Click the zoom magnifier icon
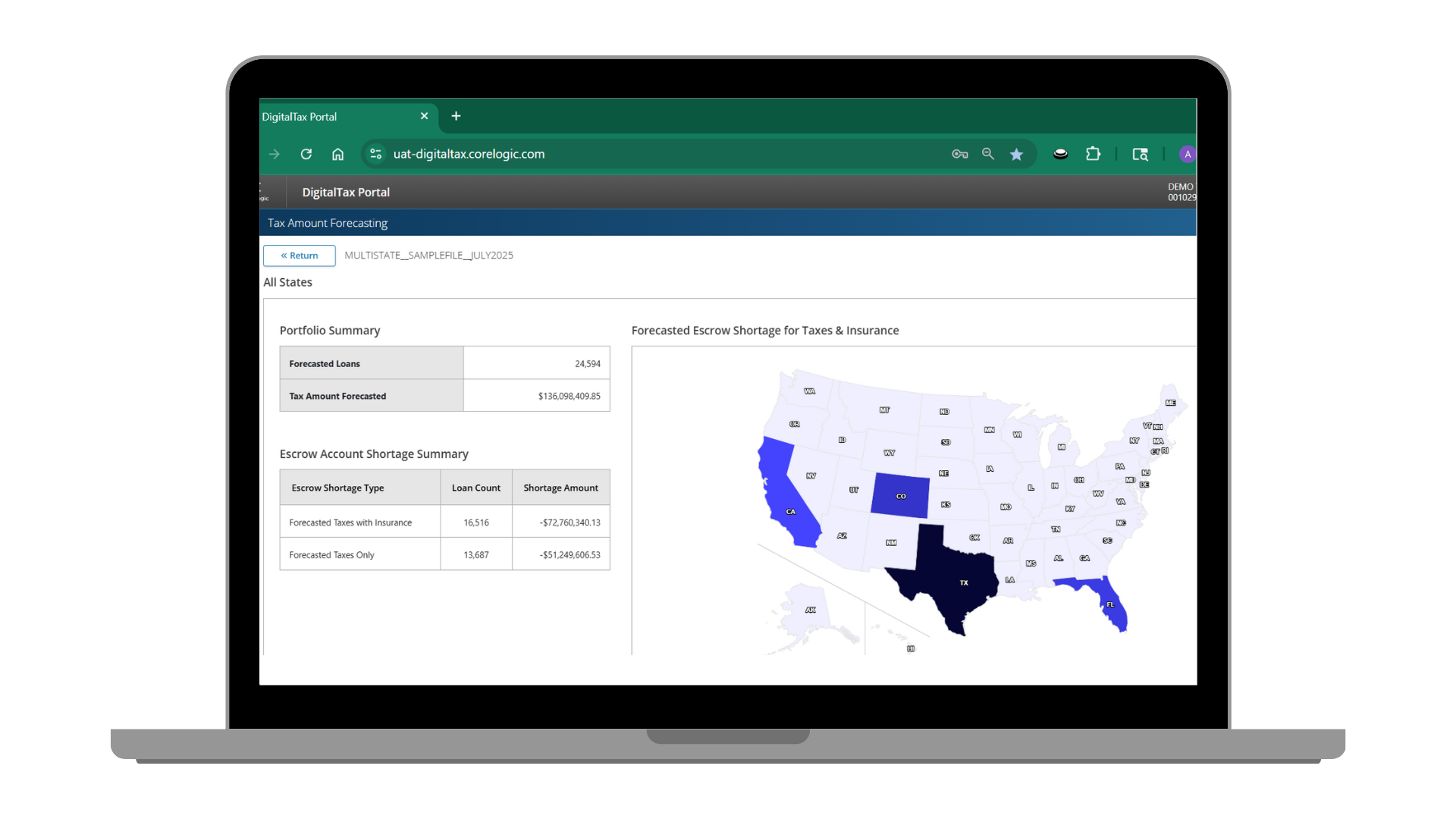 pyautogui.click(x=987, y=154)
